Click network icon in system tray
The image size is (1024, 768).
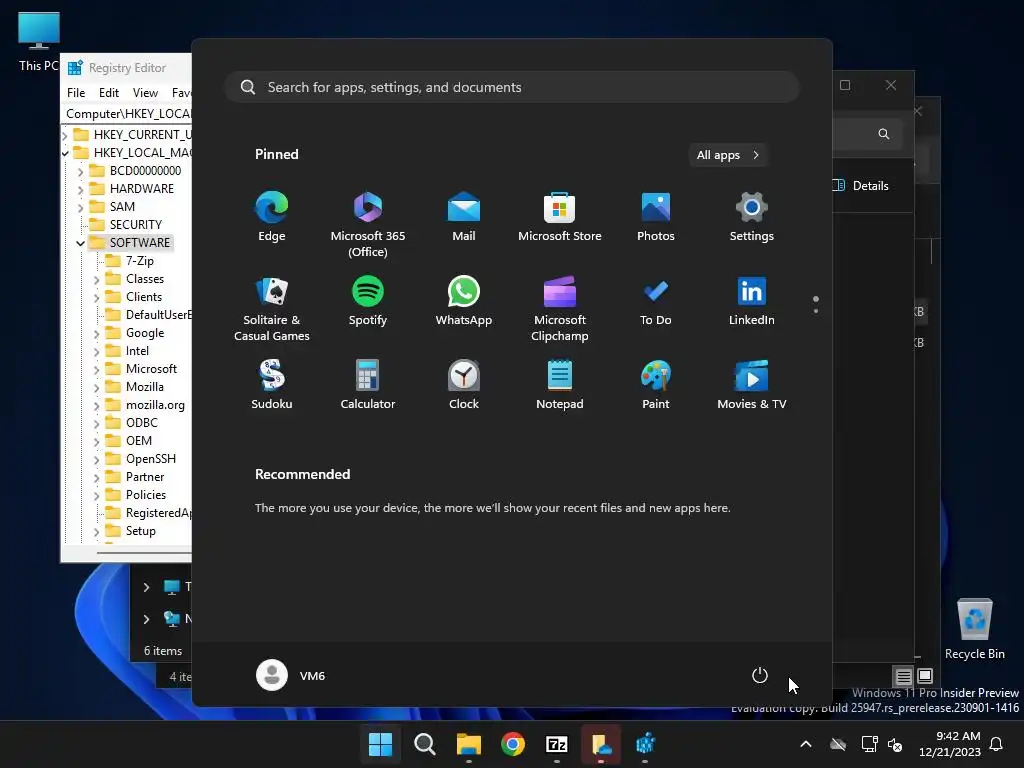coord(869,744)
